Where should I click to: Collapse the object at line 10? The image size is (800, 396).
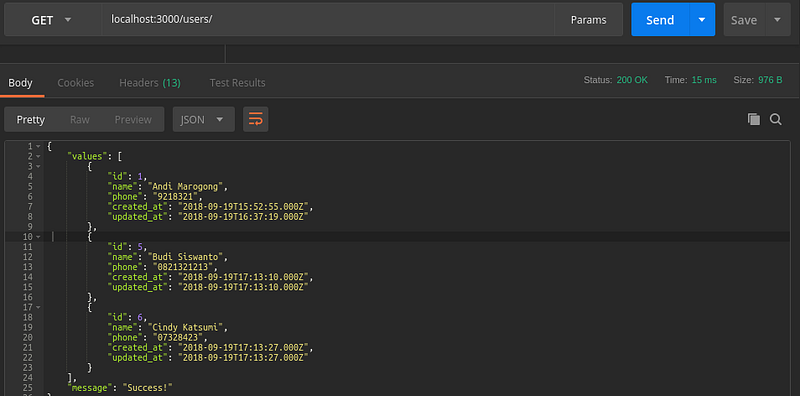tap(38, 237)
